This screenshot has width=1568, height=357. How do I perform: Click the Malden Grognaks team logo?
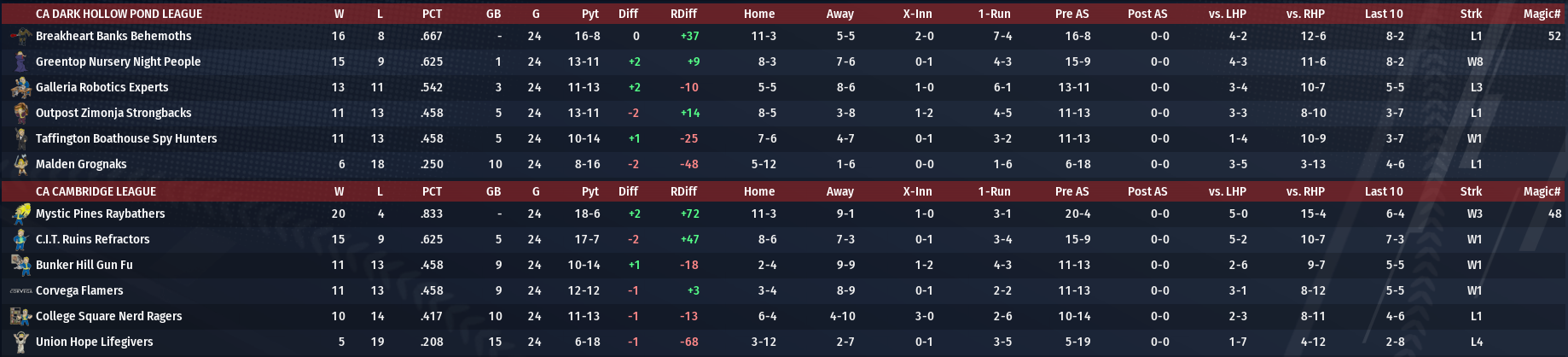20,164
